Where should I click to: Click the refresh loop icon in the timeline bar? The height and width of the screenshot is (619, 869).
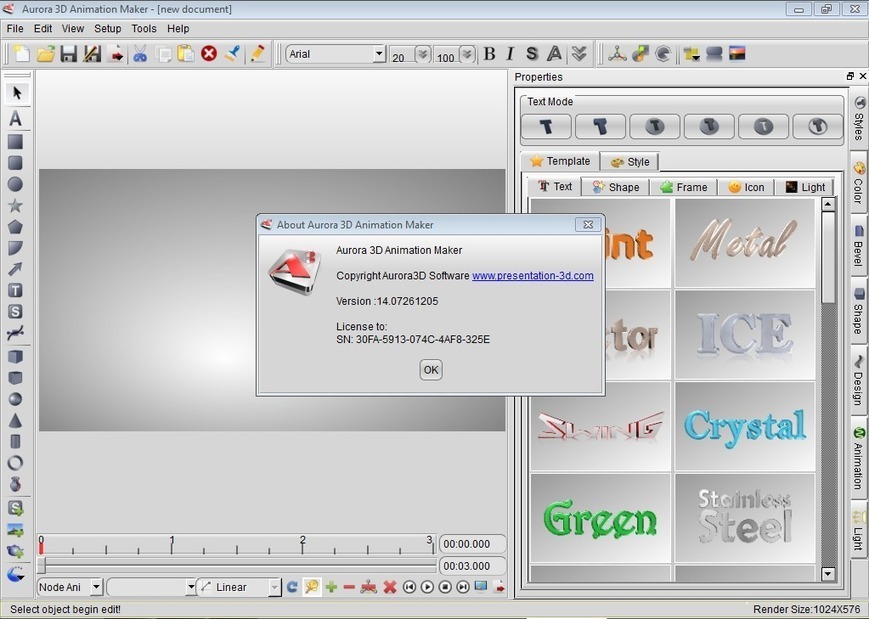(292, 587)
